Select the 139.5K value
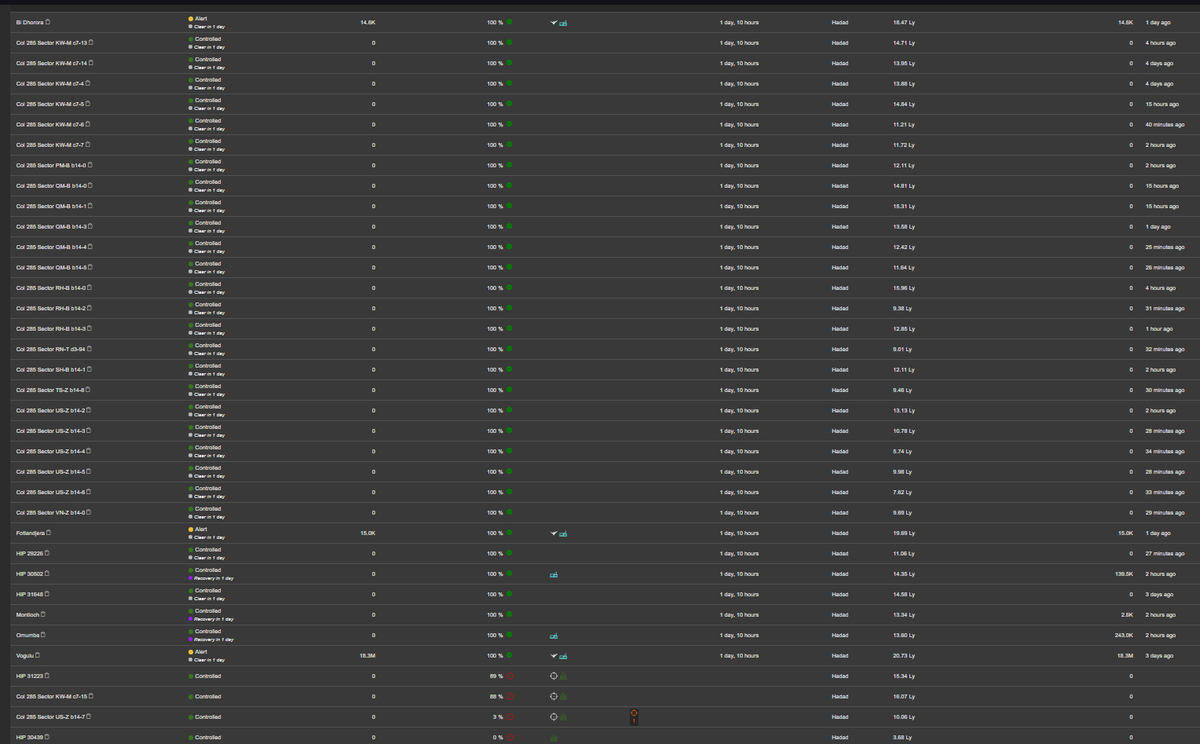Image resolution: width=1200 pixels, height=744 pixels. [x=1123, y=574]
